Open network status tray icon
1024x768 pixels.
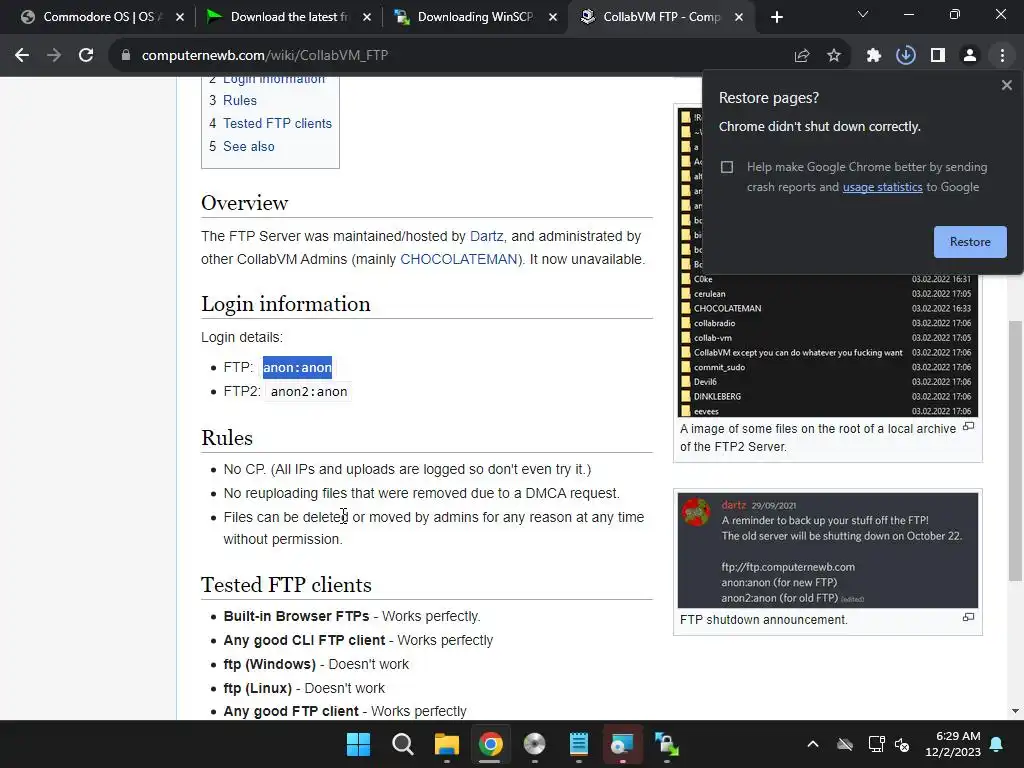pyautogui.click(x=876, y=744)
